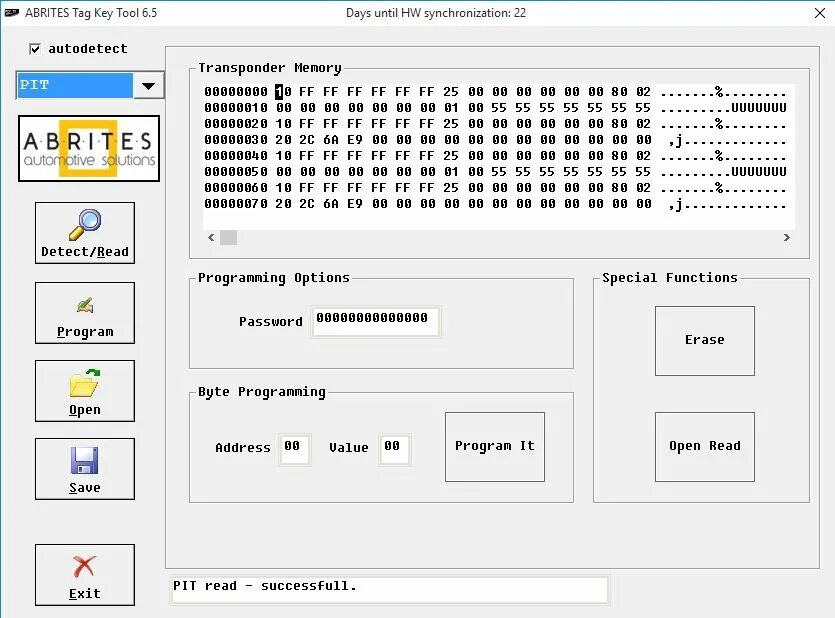The width and height of the screenshot is (835, 618).
Task: Click address label 00000010 in memory
Action: pos(236,108)
